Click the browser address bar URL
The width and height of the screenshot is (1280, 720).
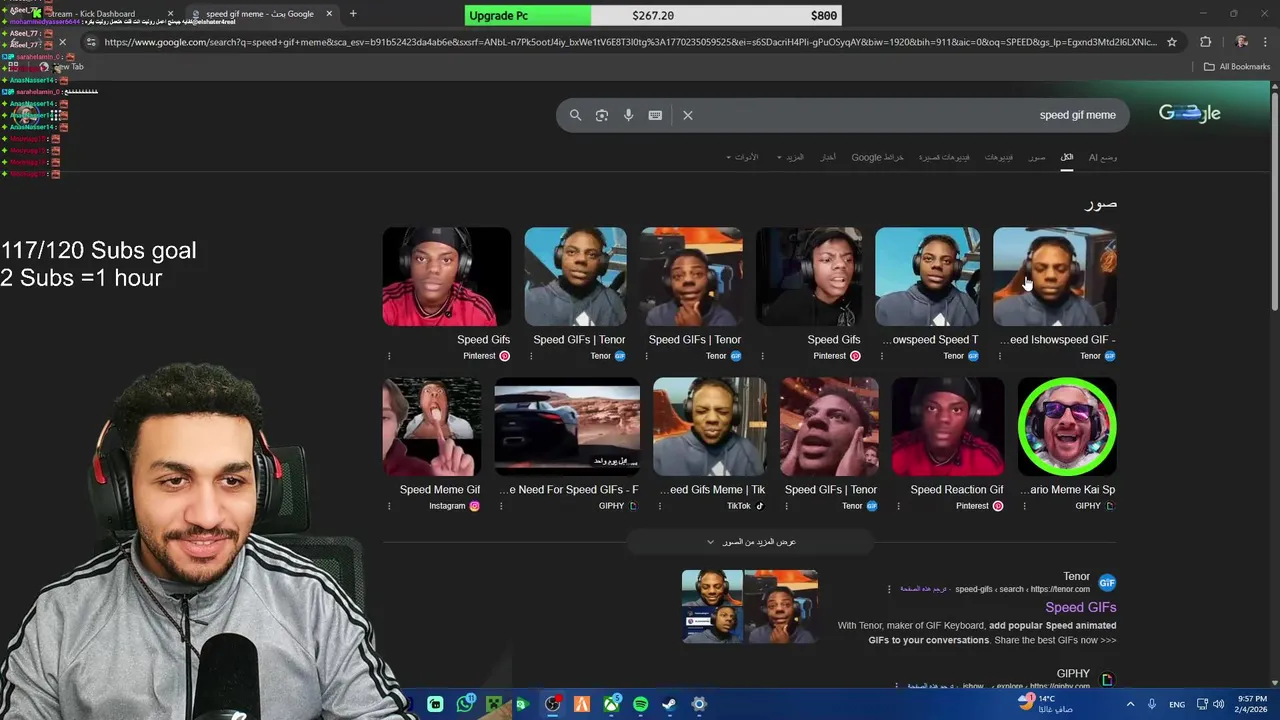coord(630,42)
